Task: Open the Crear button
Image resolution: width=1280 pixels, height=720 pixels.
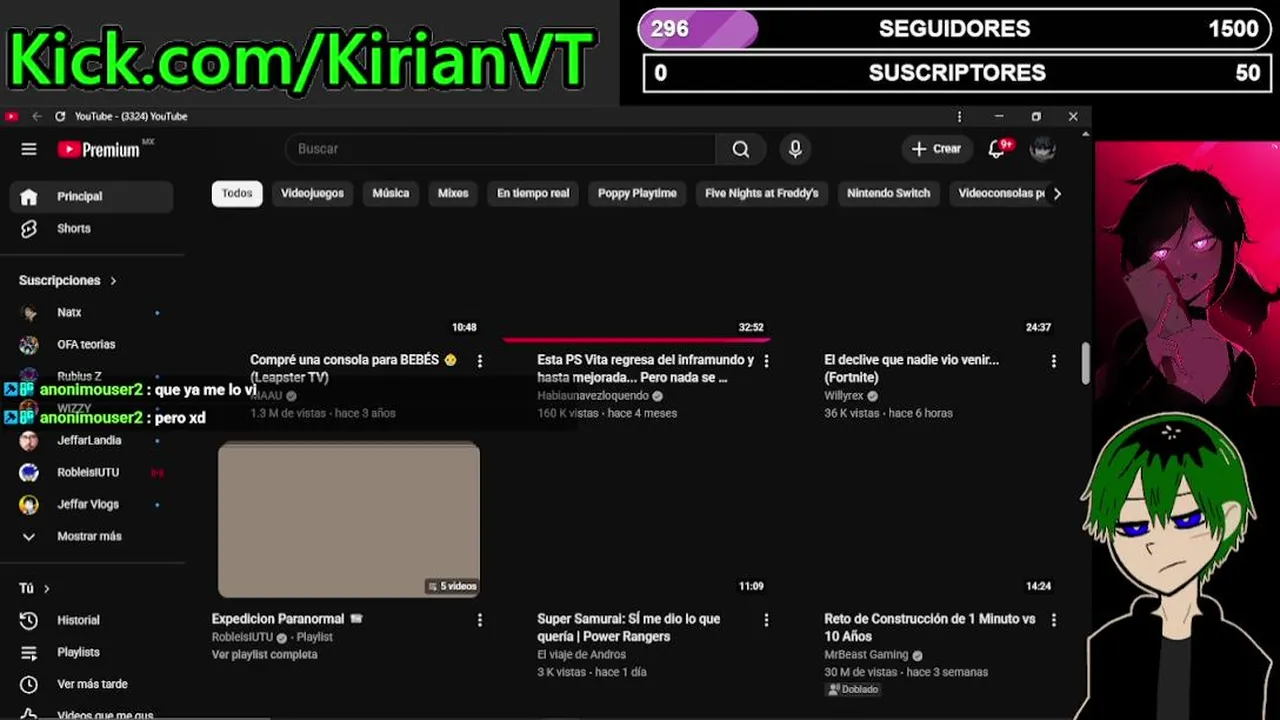Action: coord(937,149)
